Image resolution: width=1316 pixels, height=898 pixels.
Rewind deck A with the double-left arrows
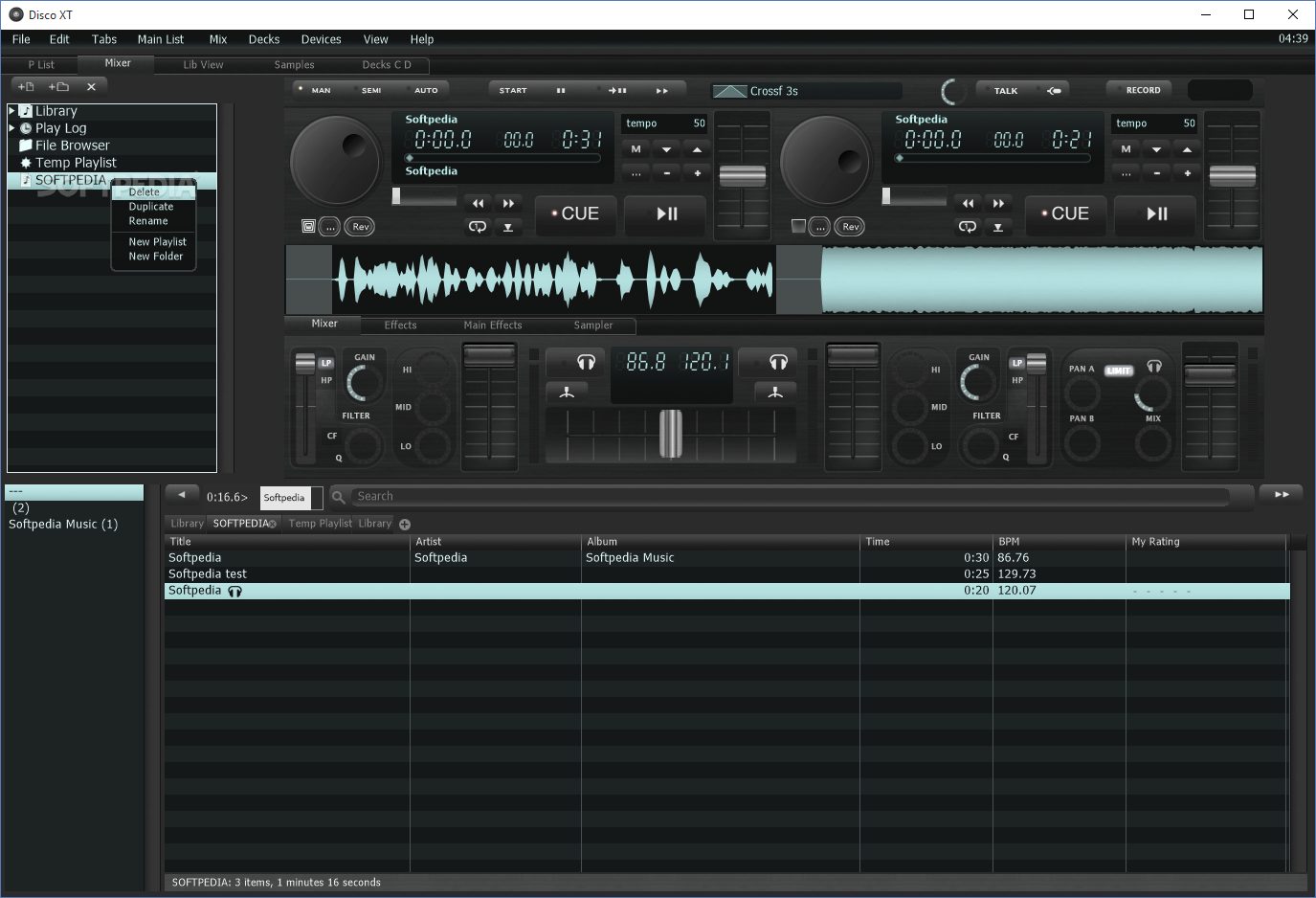[478, 203]
